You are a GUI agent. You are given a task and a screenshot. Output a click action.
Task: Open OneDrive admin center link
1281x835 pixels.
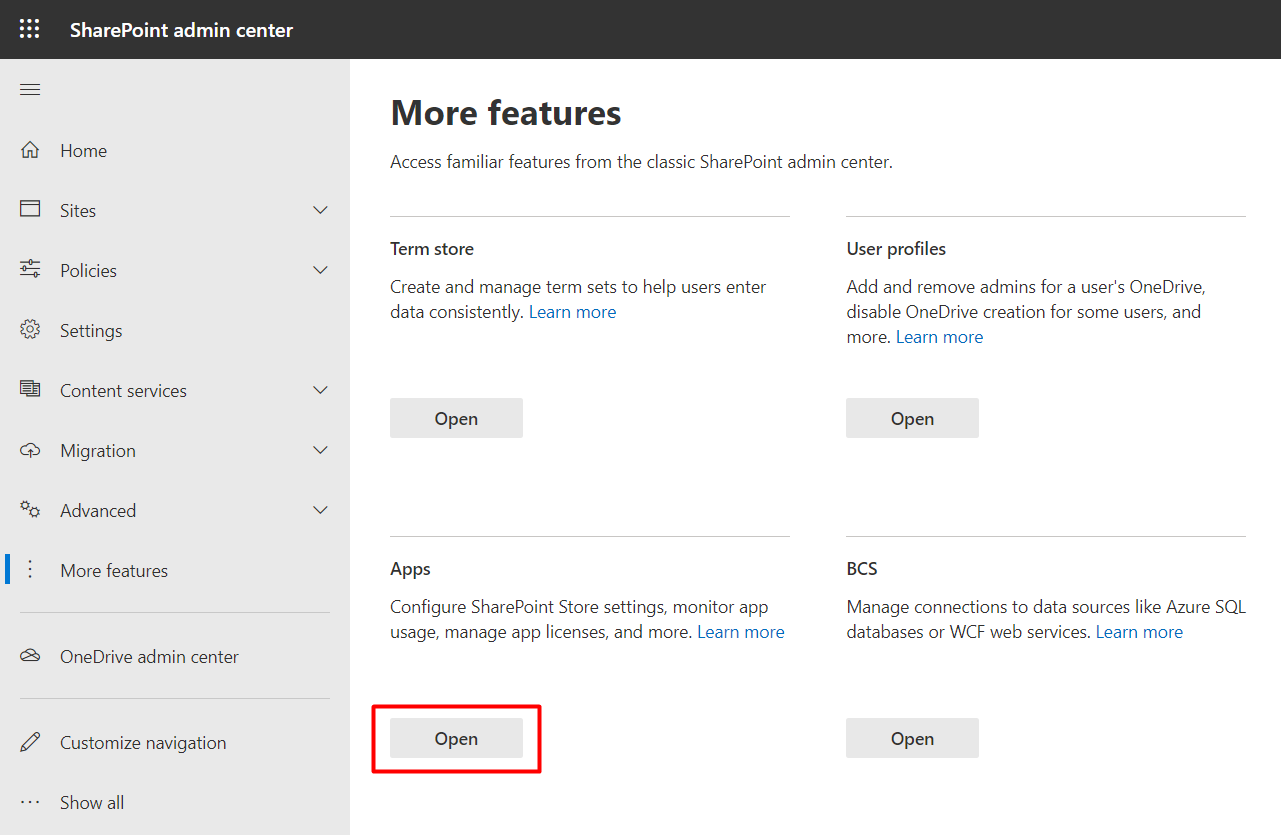point(149,657)
